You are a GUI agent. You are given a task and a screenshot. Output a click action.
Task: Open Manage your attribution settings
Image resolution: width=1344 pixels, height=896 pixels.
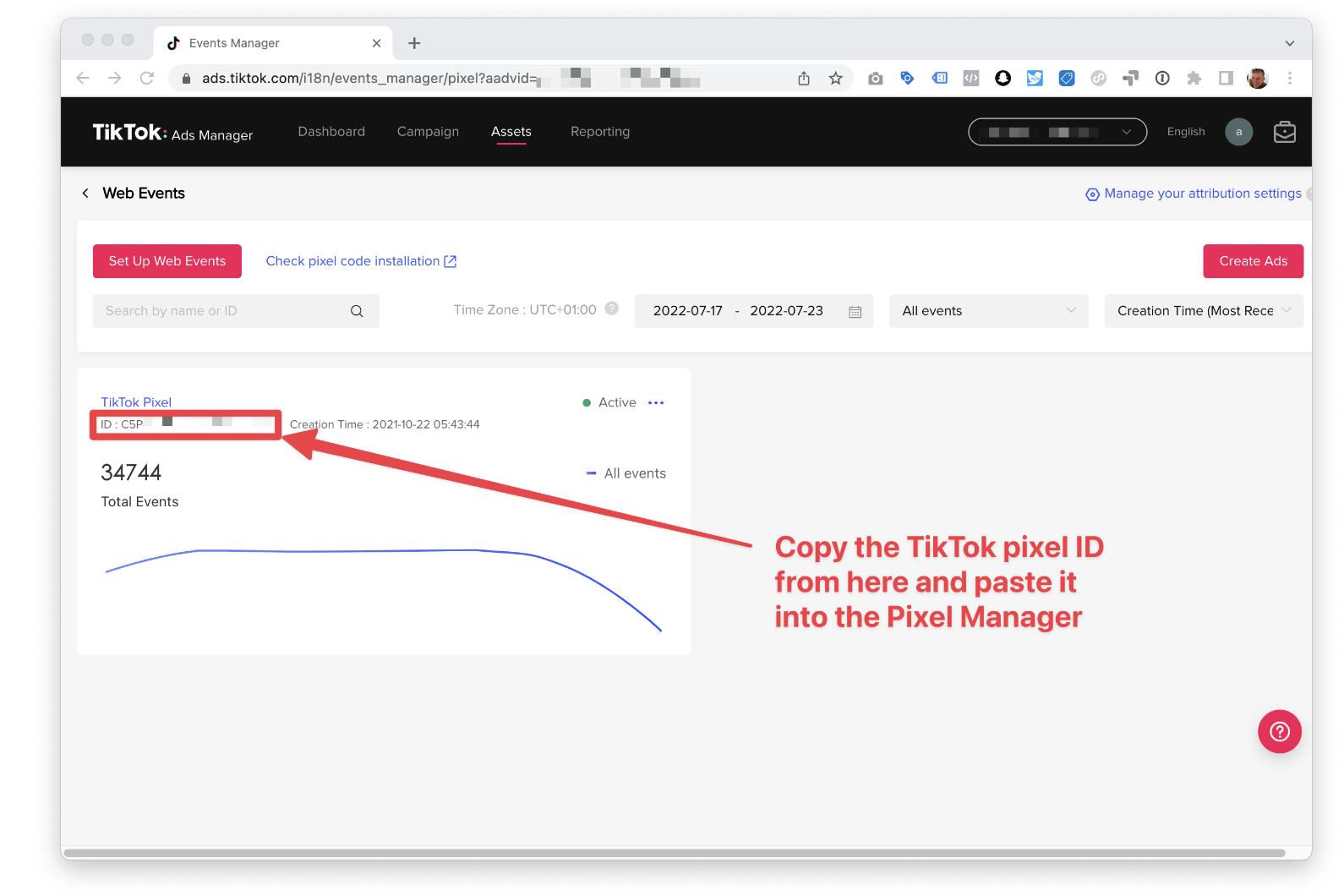(1194, 194)
